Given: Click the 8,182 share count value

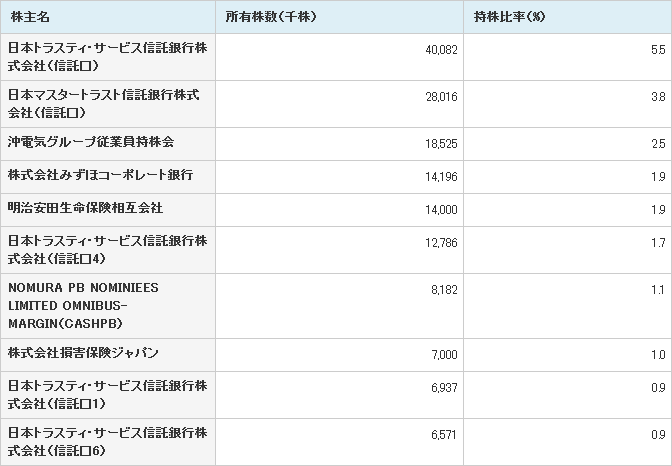Looking at the screenshot, I should 444,290.
